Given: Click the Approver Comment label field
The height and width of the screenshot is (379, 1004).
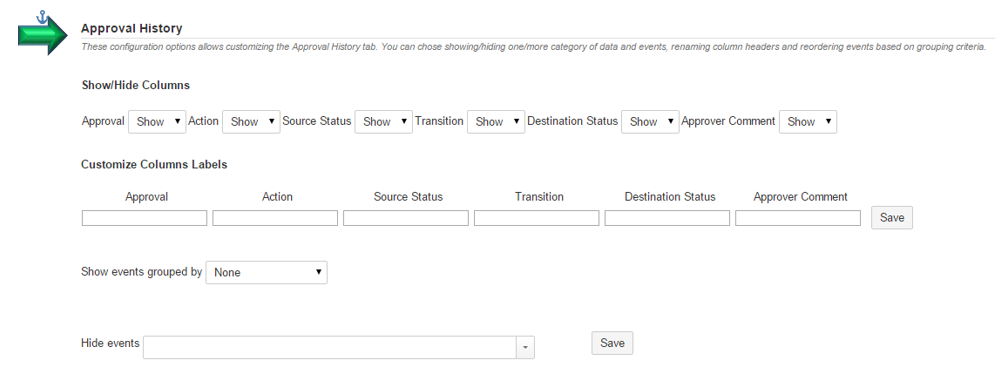Looking at the screenshot, I should 798,218.
